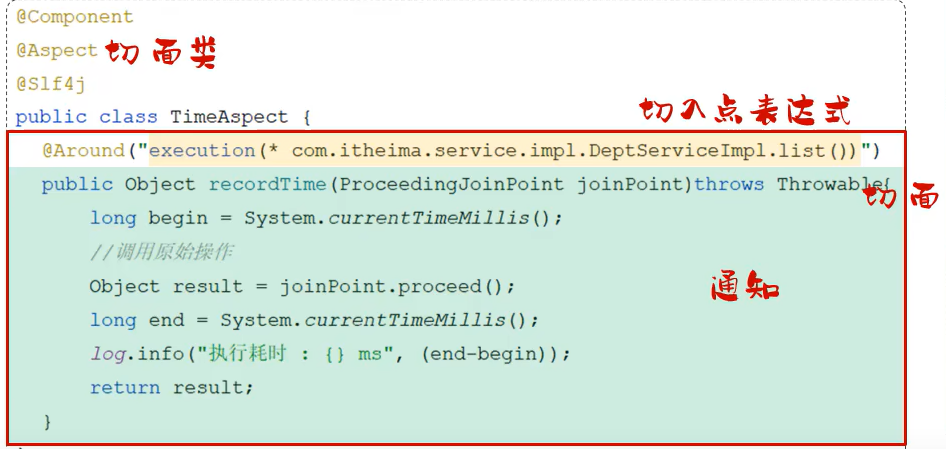946x449 pixels.
Task: Click the //调用原始操作 comment line
Action: [161, 252]
